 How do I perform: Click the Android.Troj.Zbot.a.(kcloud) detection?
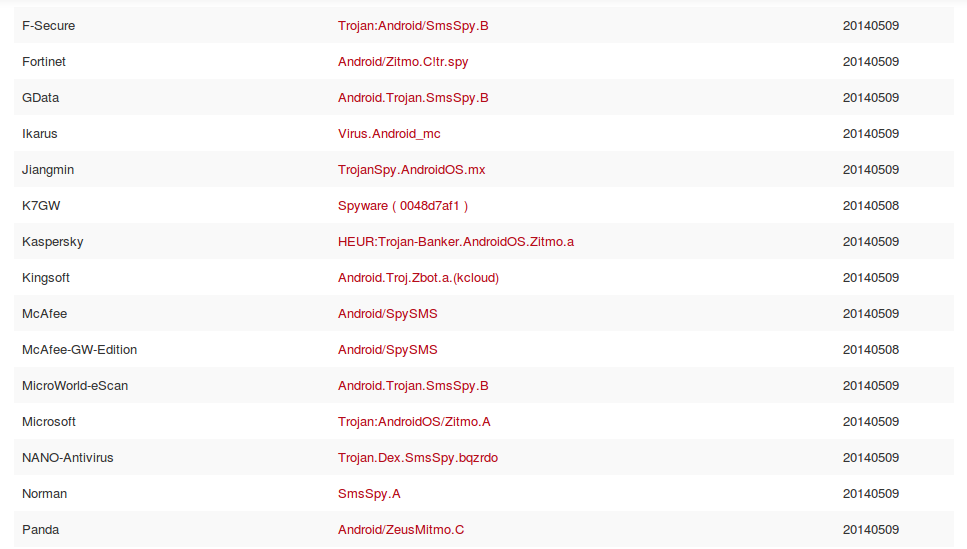pyautogui.click(x=418, y=277)
